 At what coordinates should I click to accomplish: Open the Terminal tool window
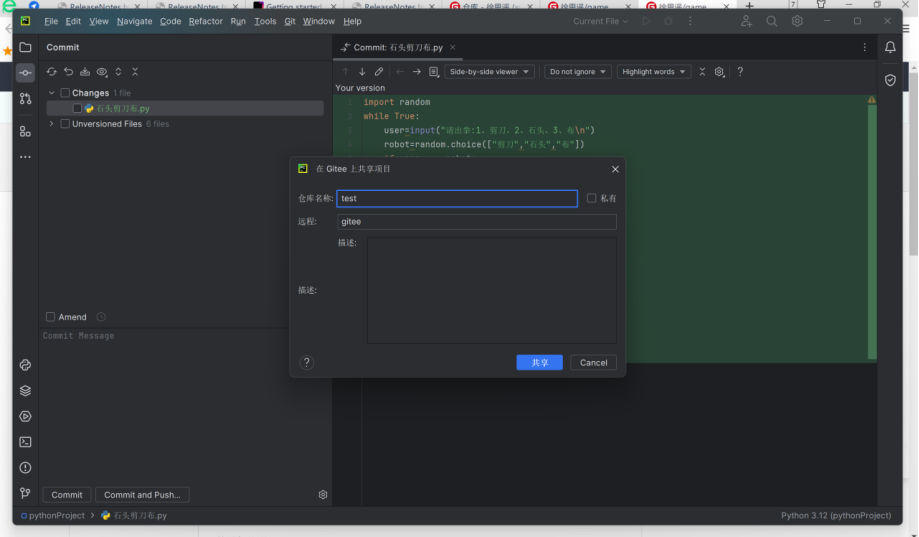click(25, 442)
